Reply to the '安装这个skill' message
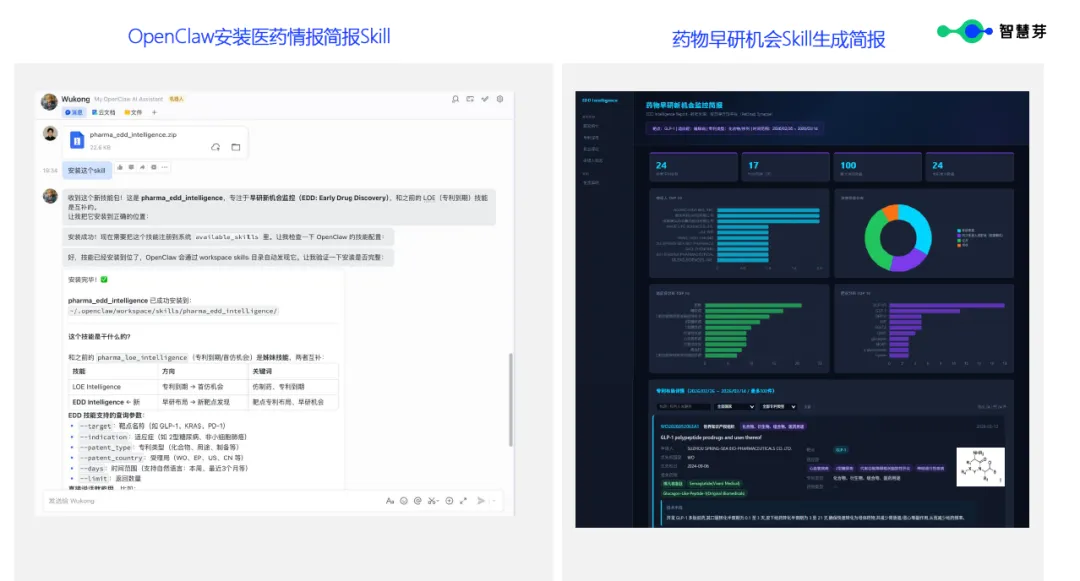 131,167
